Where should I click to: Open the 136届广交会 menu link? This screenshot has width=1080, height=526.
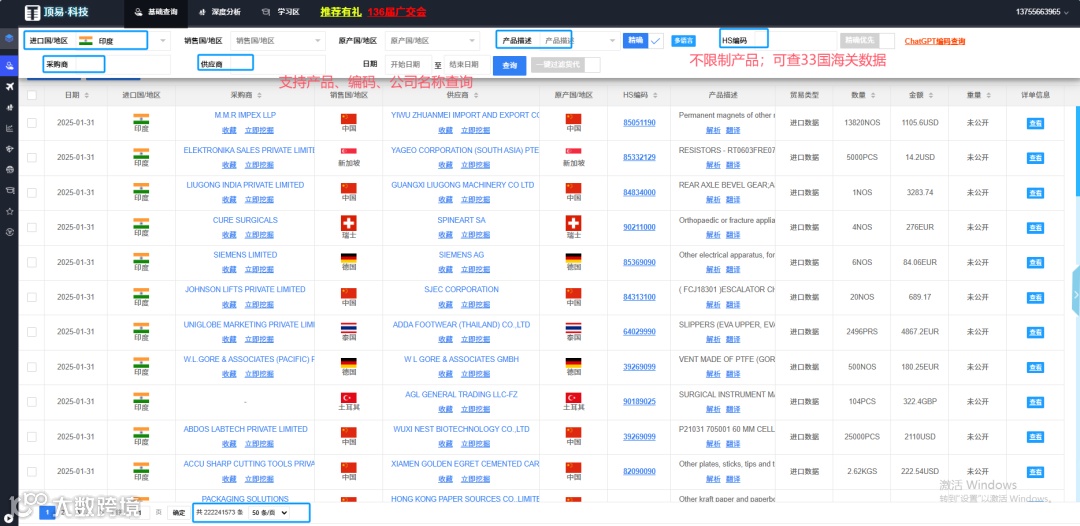click(x=397, y=12)
